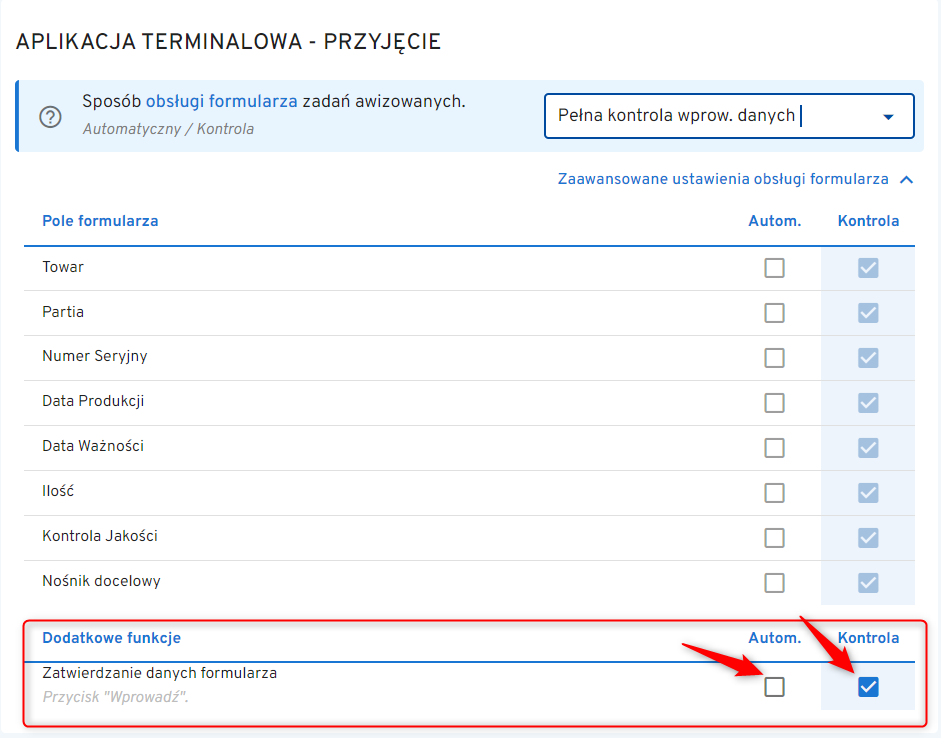Screen dimensions: 941x738
Task: Check the Autom. box for Ilość
Action: coord(774,493)
